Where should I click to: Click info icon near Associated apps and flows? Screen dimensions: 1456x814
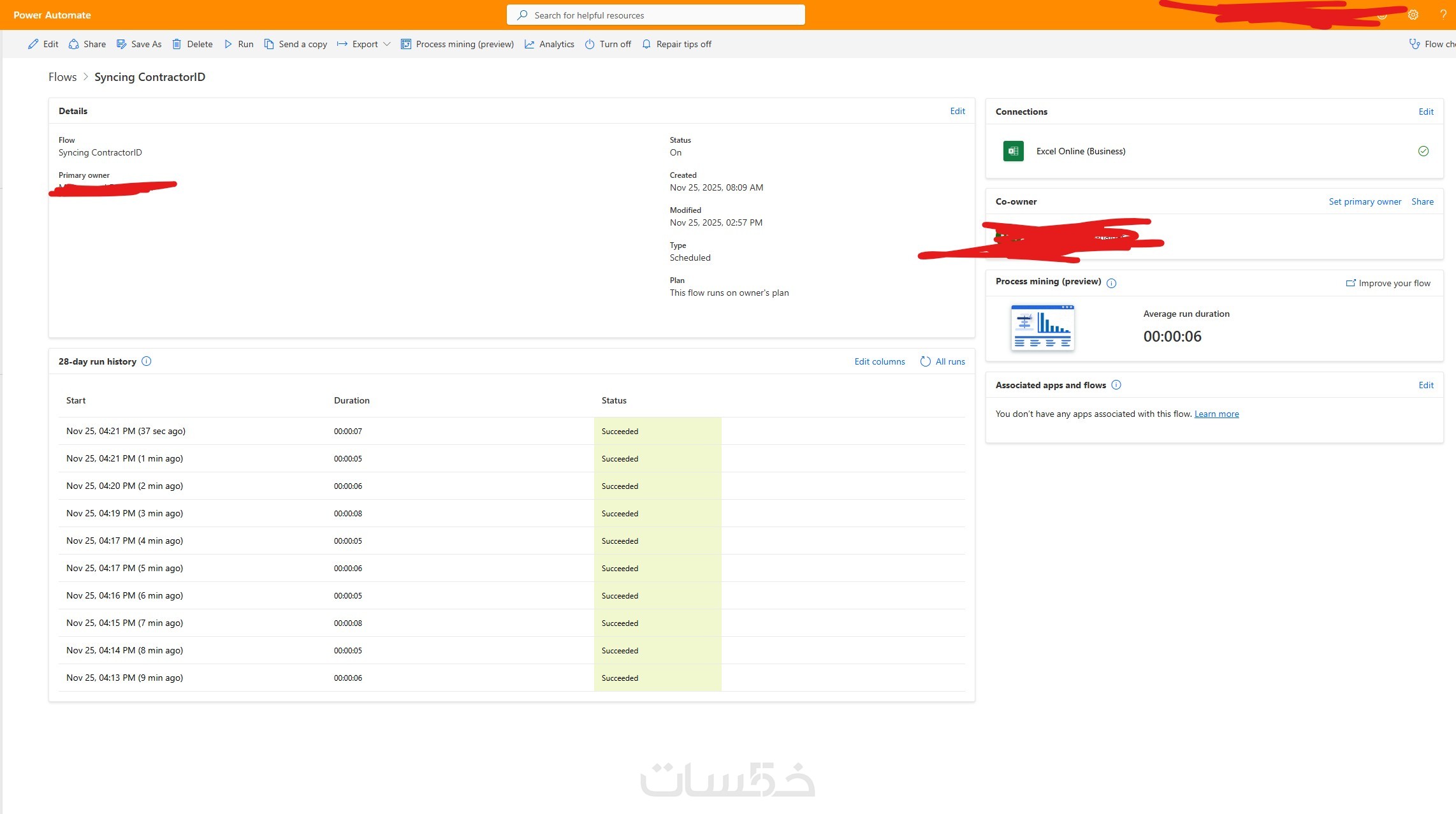[1116, 385]
